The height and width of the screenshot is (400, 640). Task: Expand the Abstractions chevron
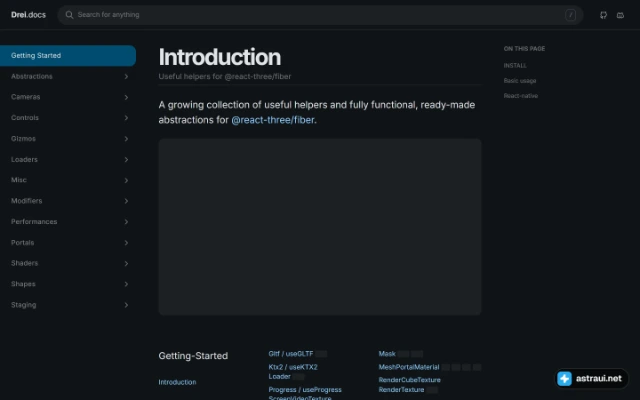coord(126,76)
